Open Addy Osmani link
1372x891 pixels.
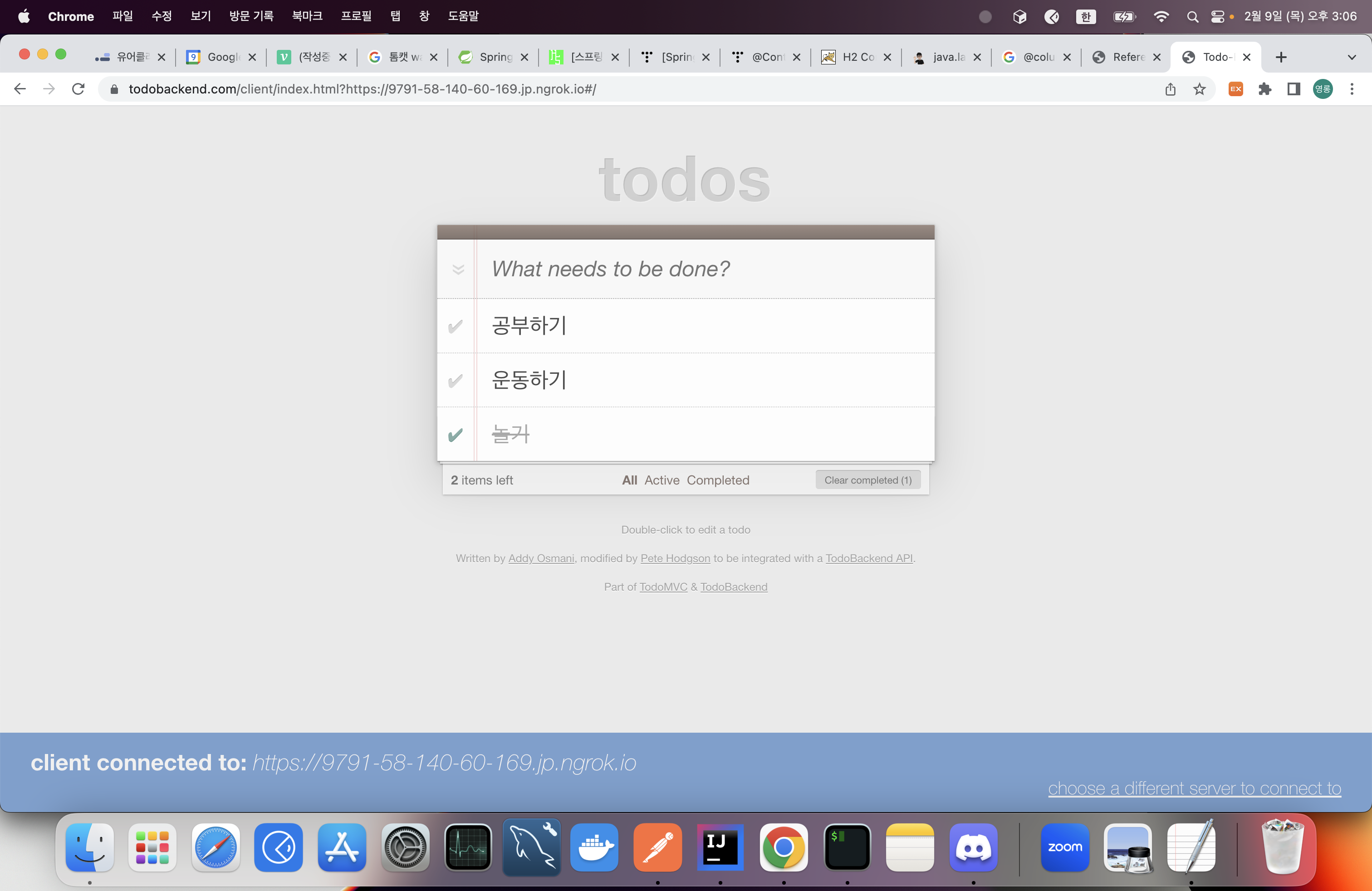coord(541,558)
